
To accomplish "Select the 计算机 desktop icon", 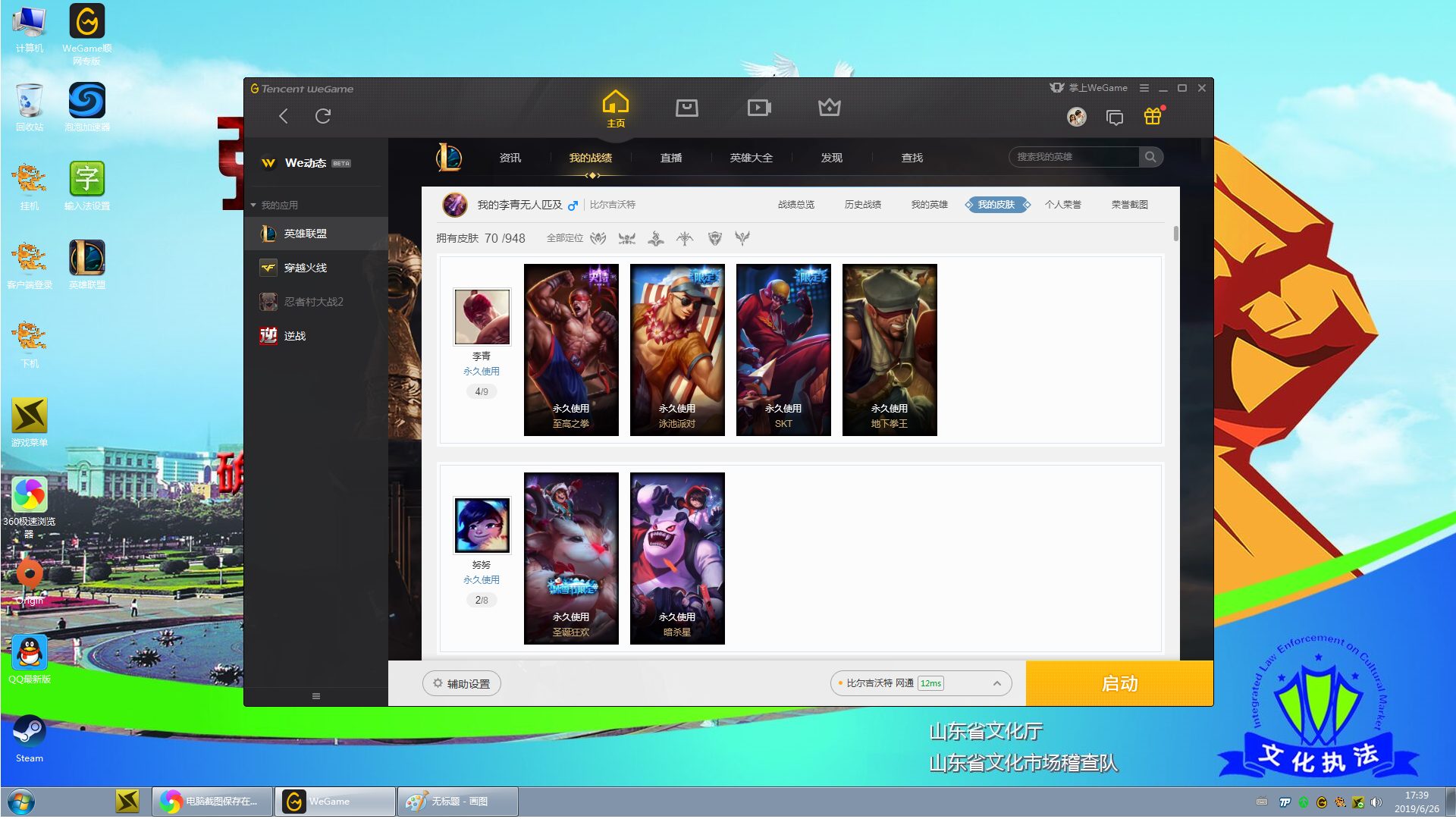I will pos(30,30).
